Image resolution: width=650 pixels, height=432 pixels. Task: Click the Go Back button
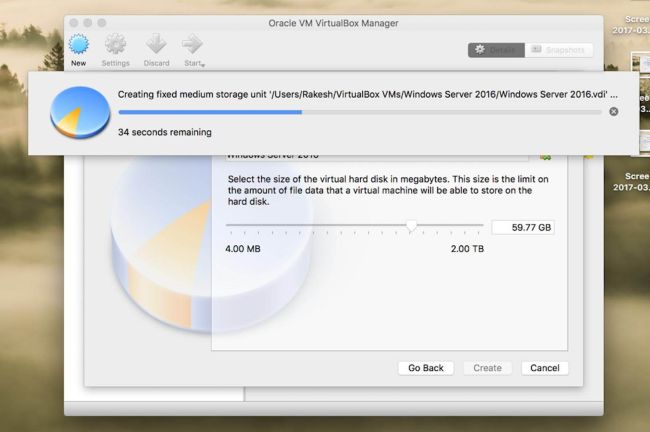click(x=426, y=368)
